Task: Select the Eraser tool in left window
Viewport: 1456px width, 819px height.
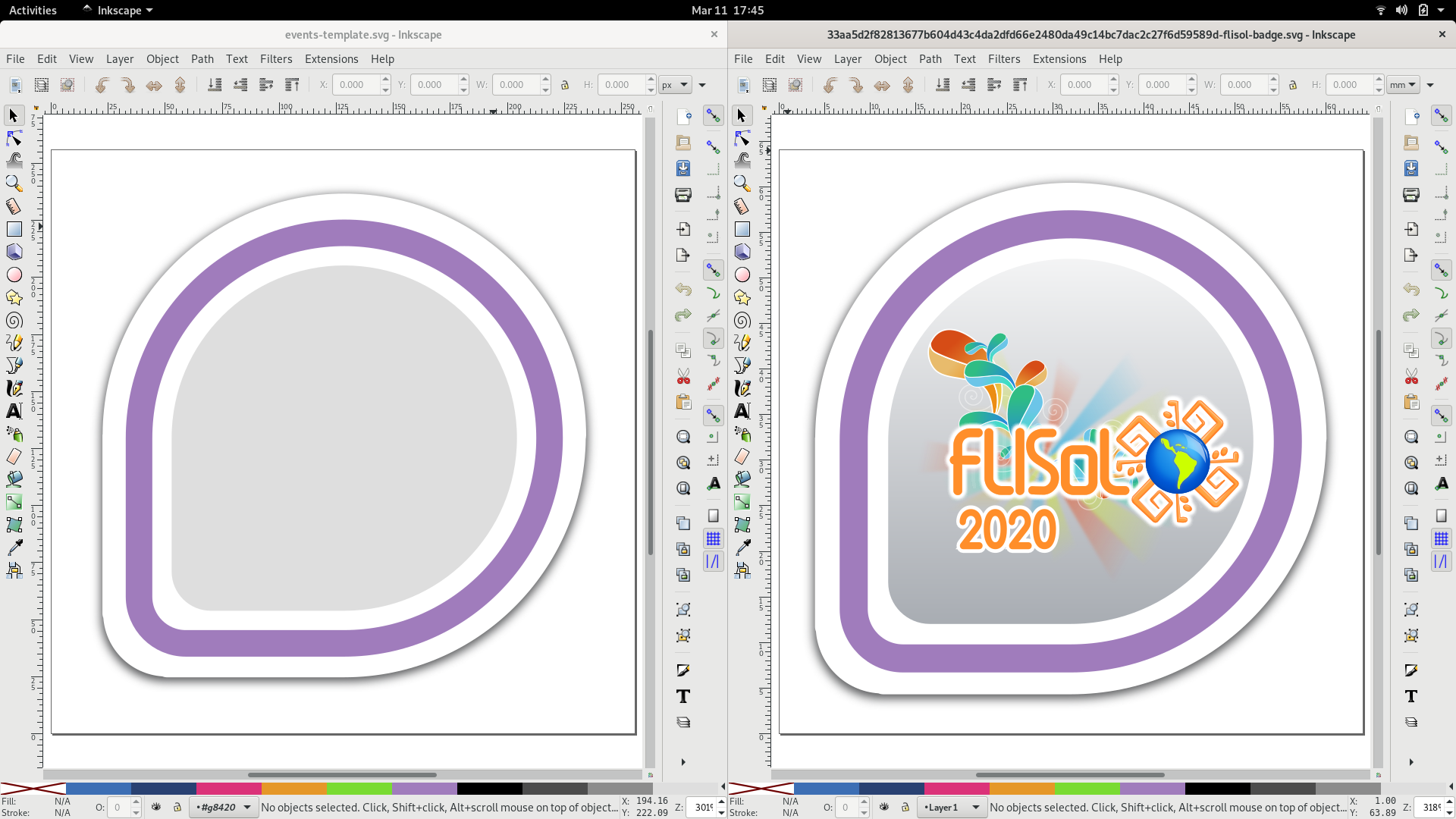Action: point(14,457)
